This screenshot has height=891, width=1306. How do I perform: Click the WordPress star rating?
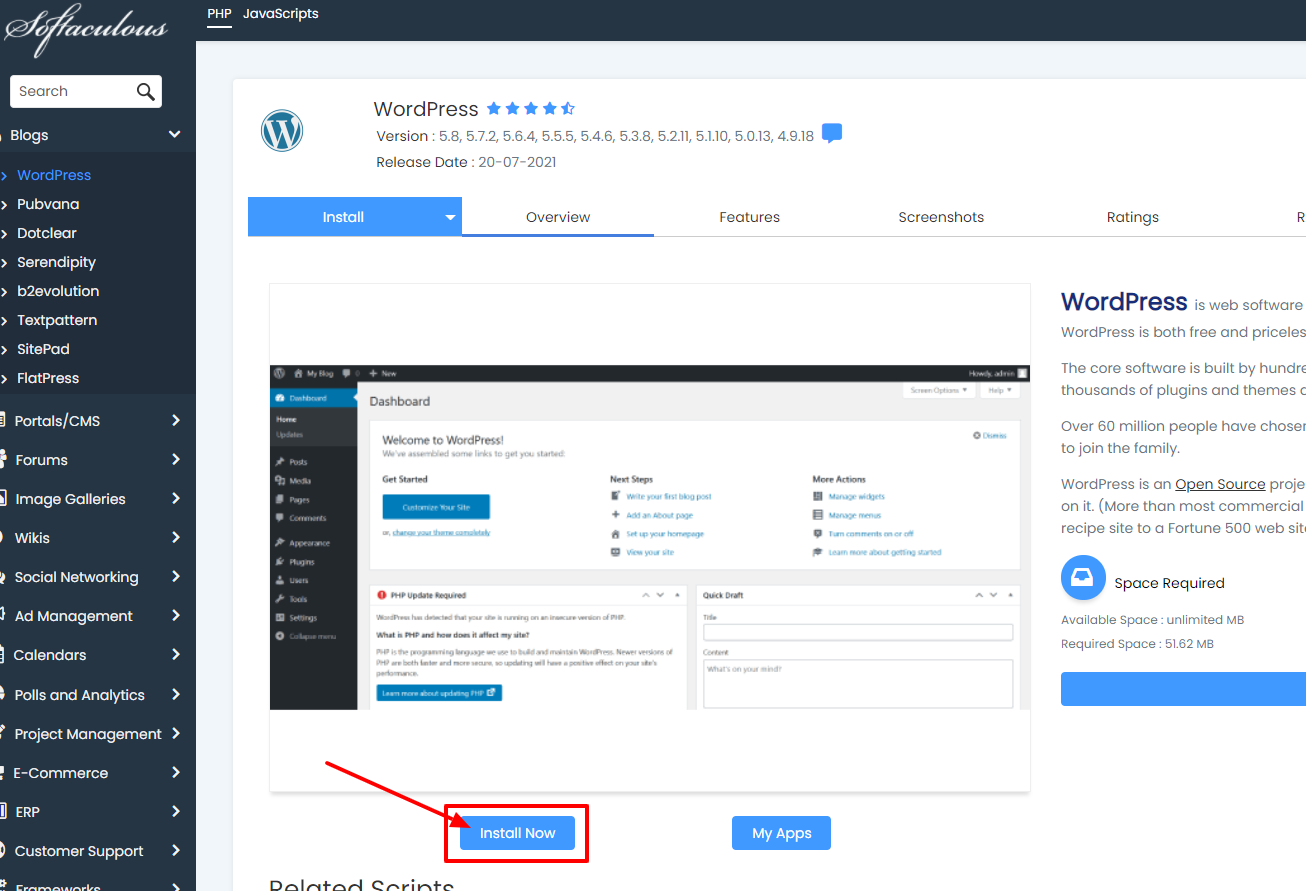point(531,109)
